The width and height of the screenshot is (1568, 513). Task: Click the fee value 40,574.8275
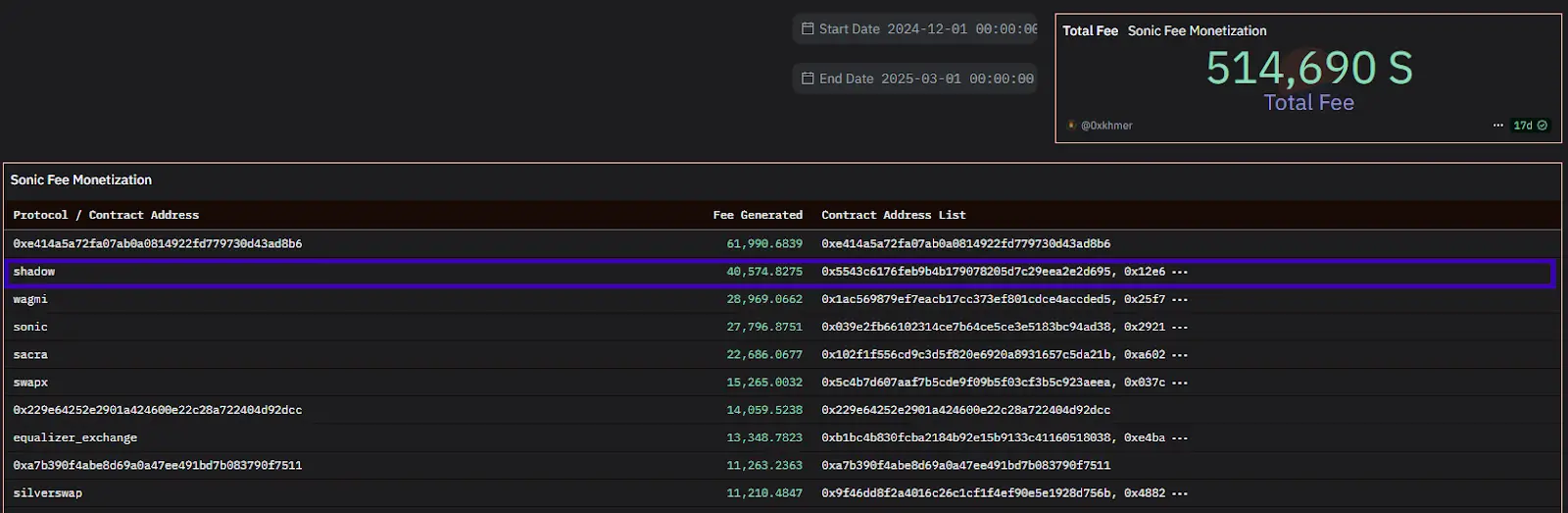pos(764,272)
